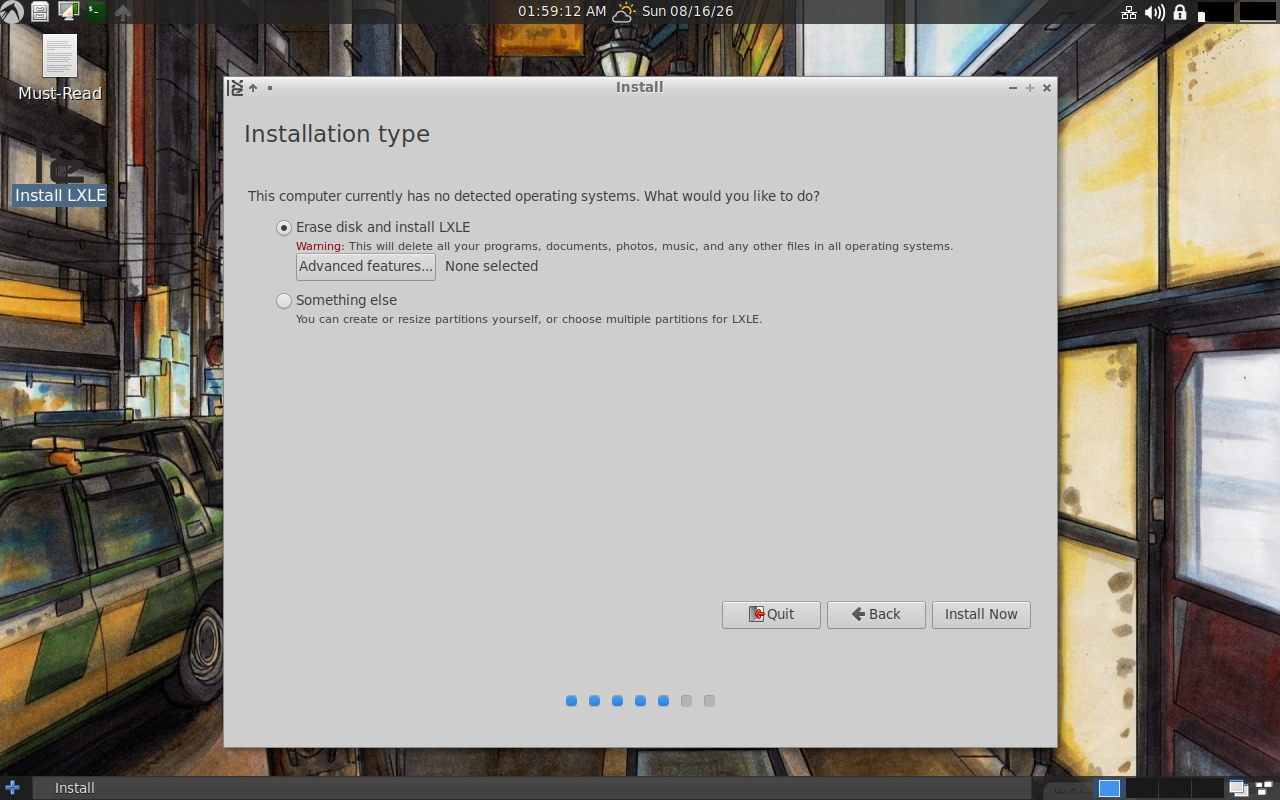Switch to the active blue workspace

pos(1109,788)
